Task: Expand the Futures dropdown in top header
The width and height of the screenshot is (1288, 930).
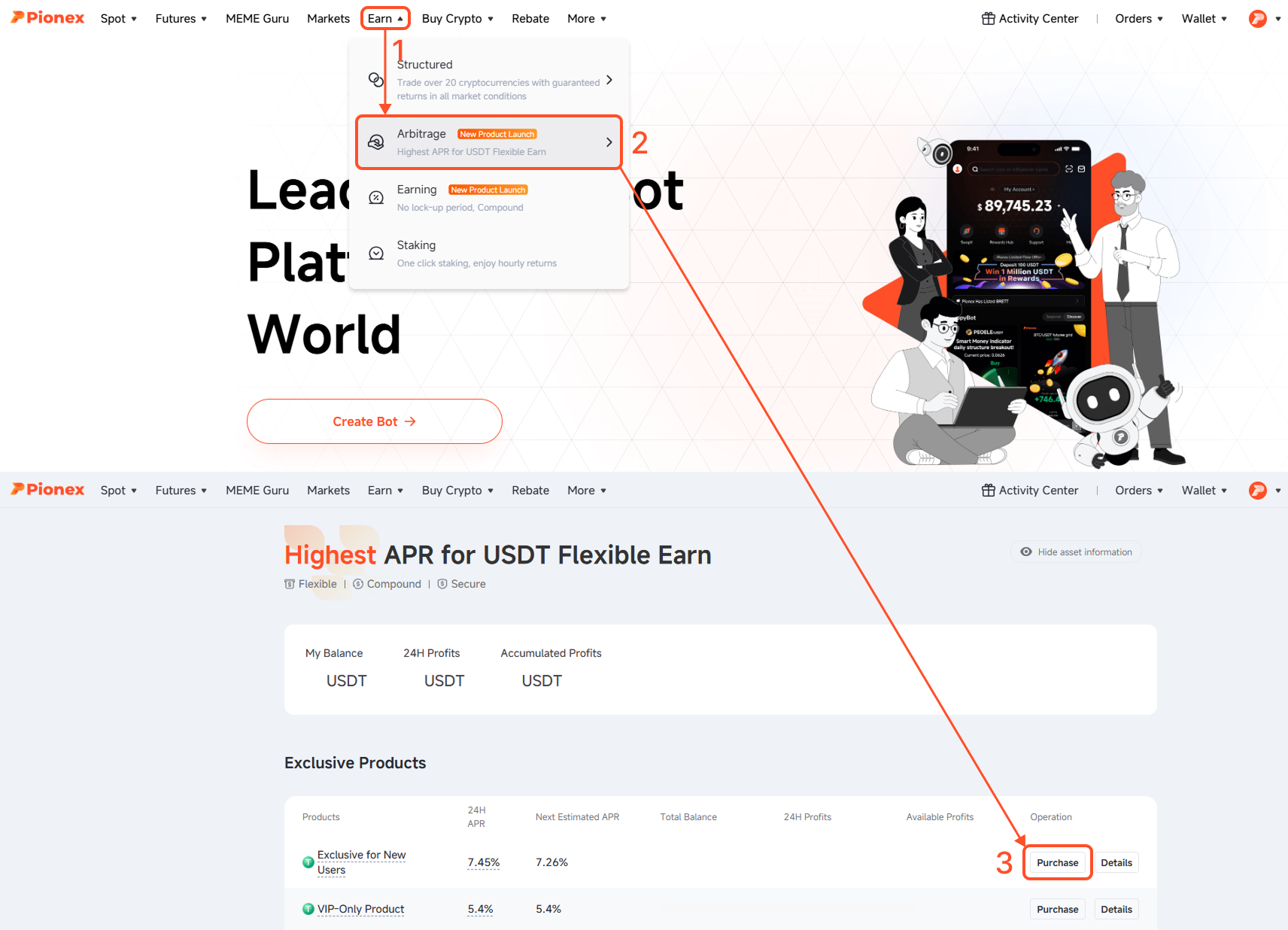Action: tap(181, 18)
